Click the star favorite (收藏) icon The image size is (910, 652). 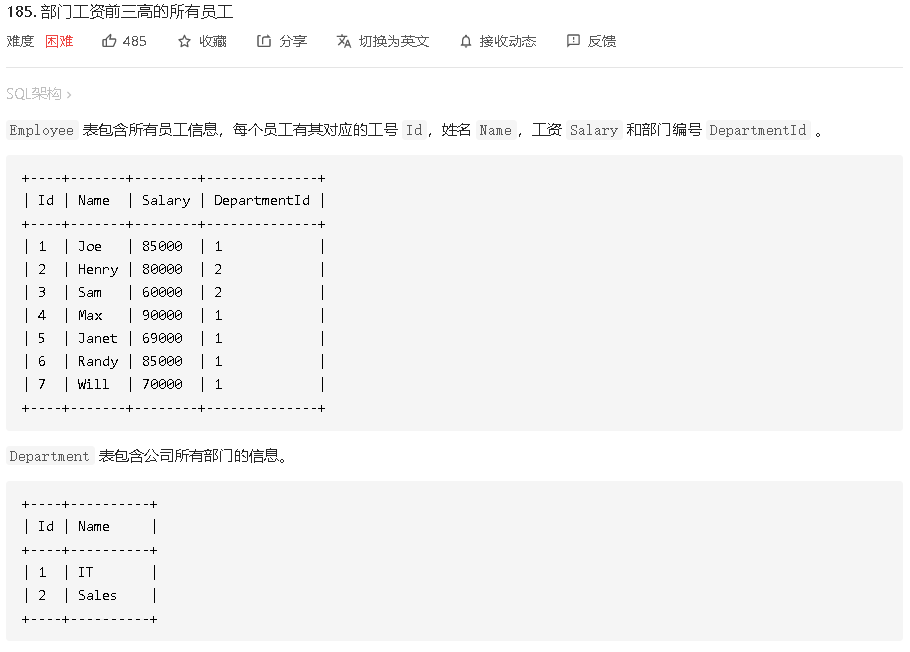point(182,42)
